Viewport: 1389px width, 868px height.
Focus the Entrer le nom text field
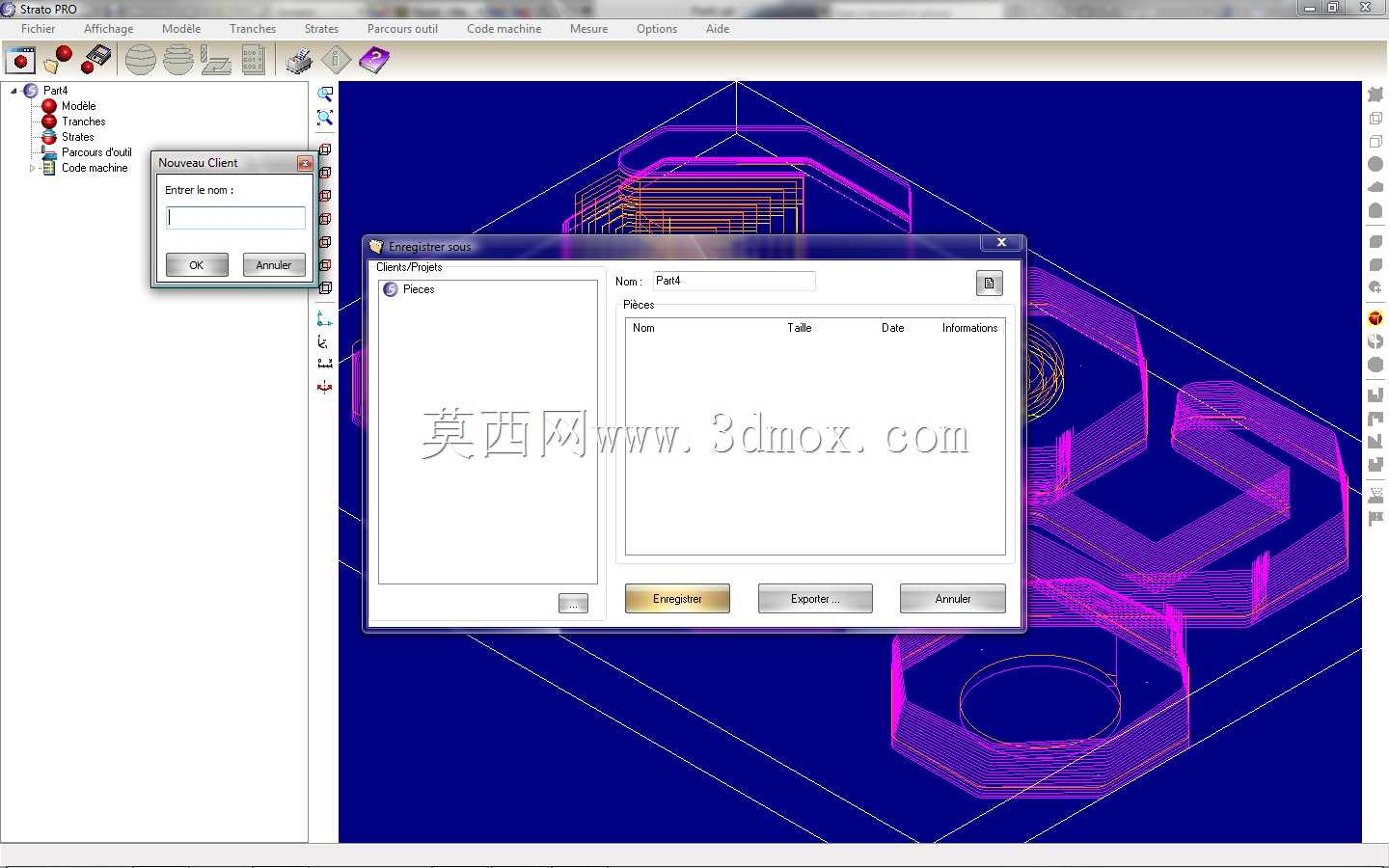click(235, 218)
